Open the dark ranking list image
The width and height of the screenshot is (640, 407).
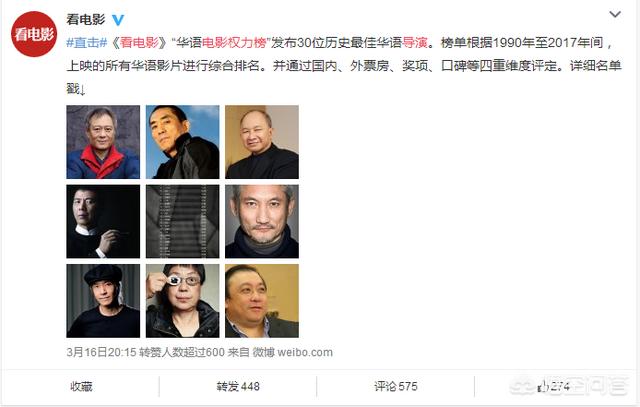(182, 221)
